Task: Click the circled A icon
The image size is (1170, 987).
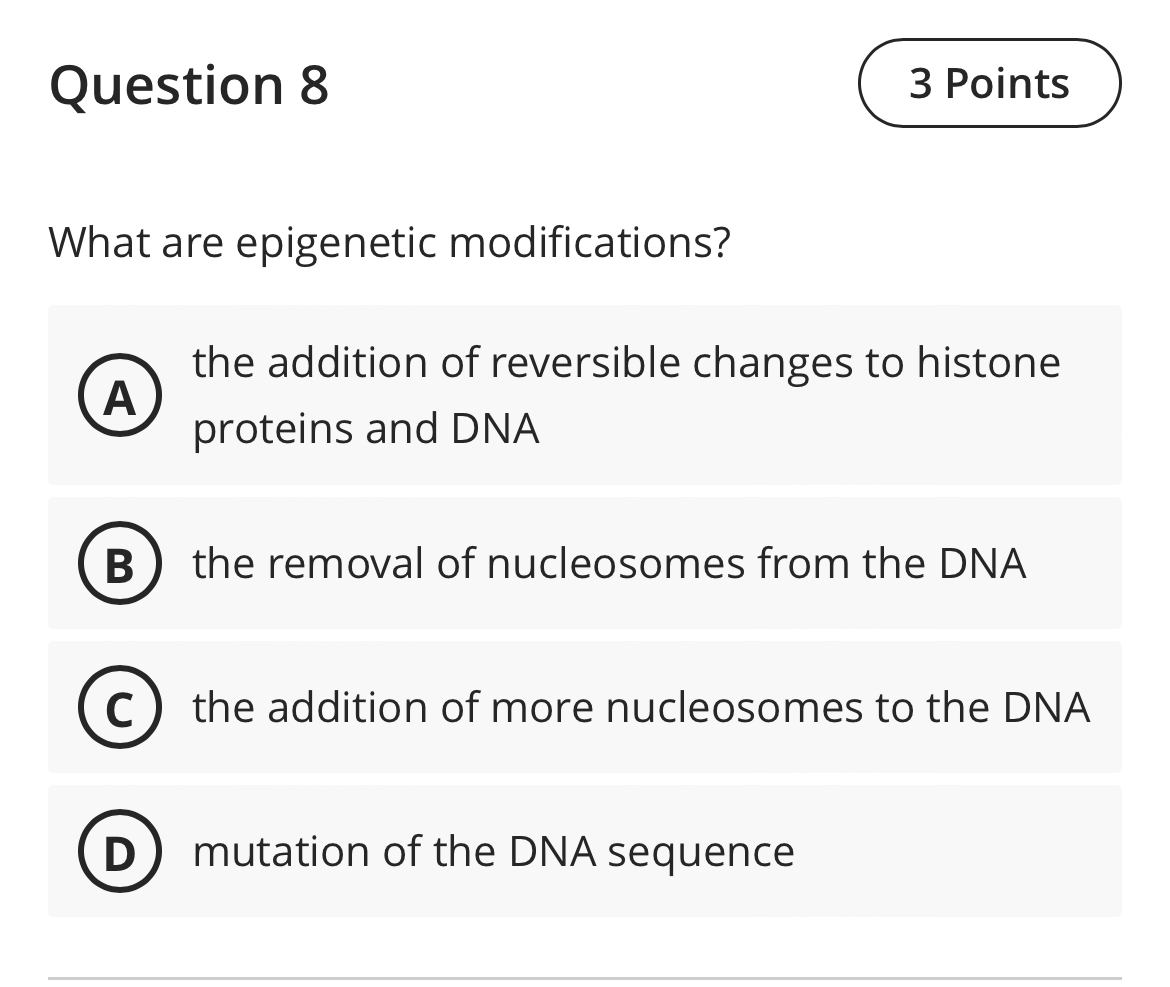Action: click(x=120, y=394)
